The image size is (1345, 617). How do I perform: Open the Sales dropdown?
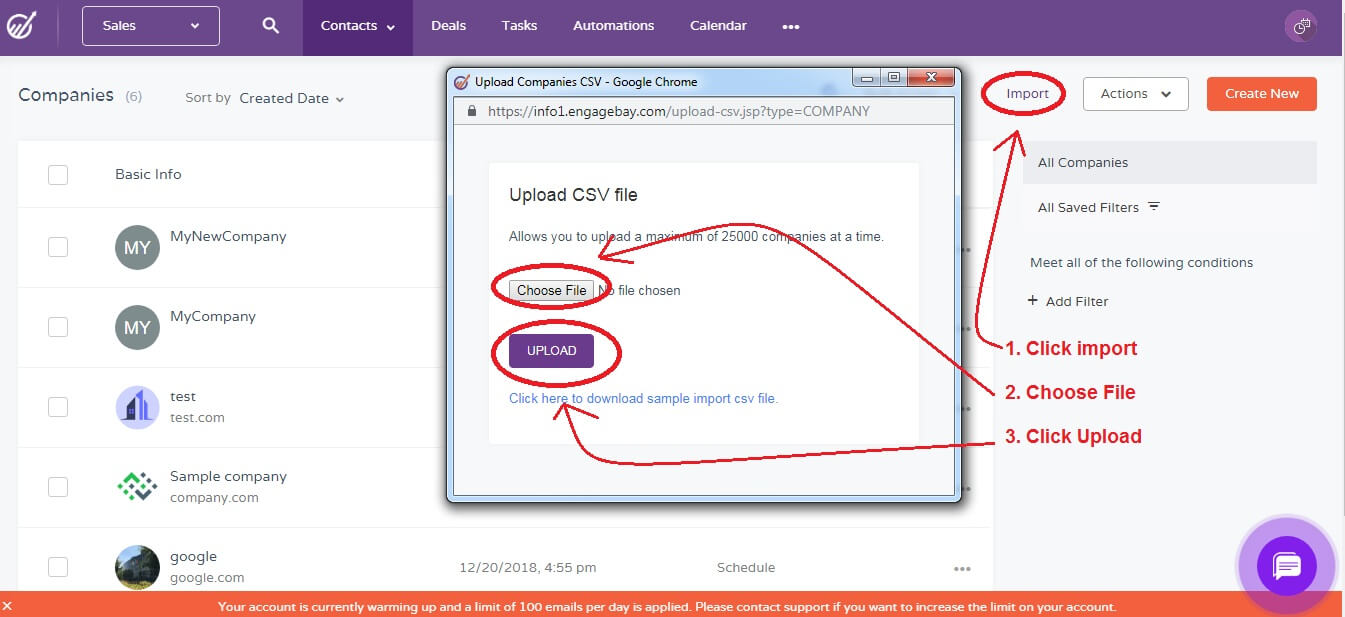point(150,25)
